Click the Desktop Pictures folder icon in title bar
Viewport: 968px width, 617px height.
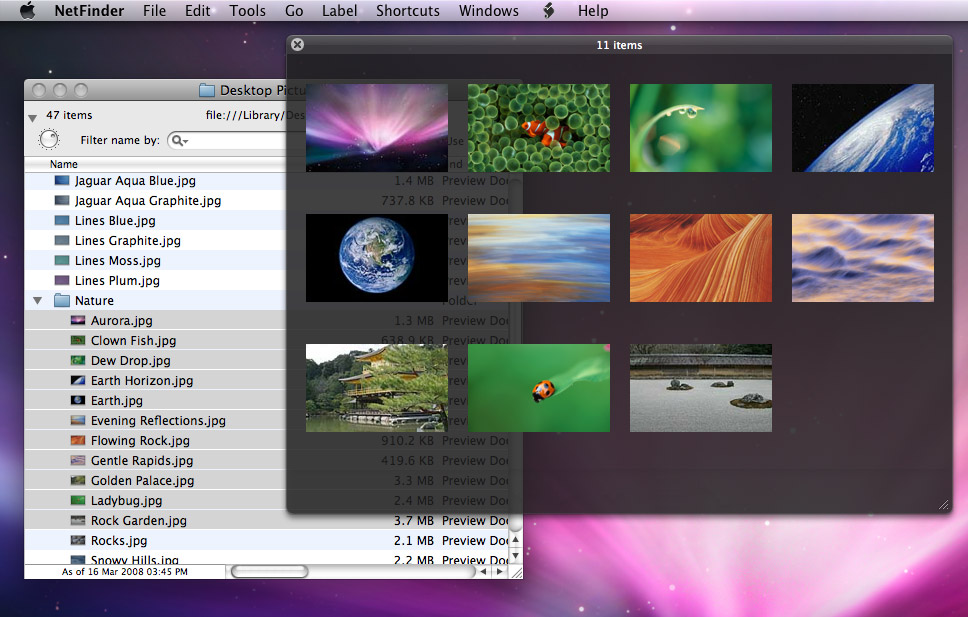coord(207,90)
